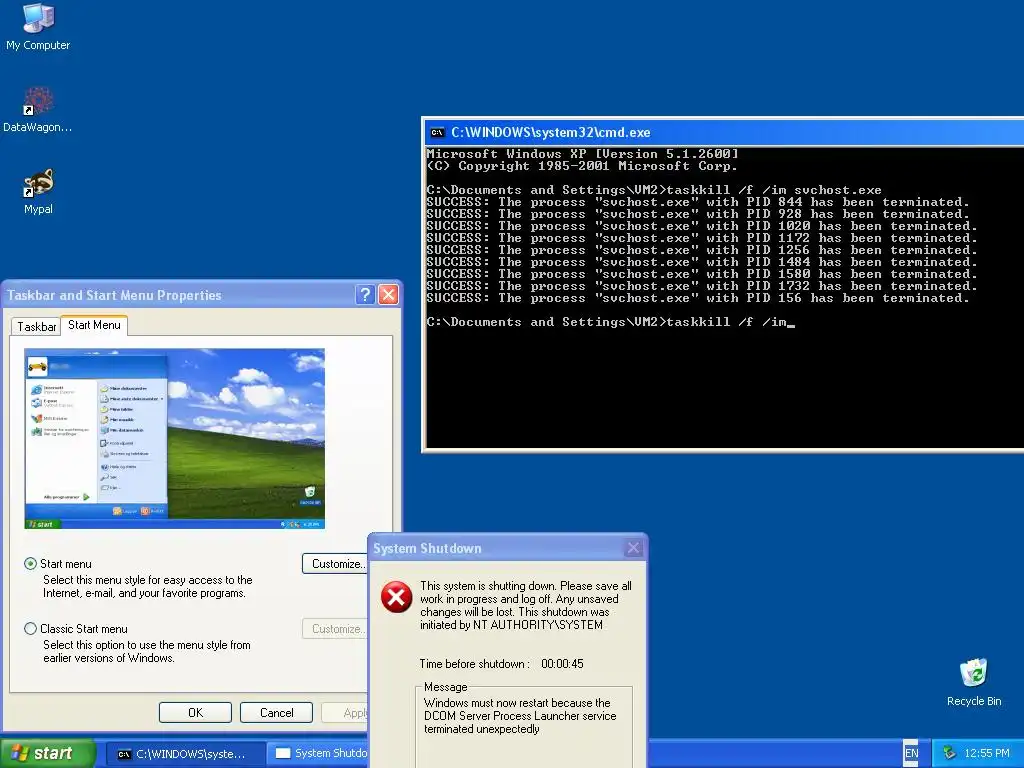
Task: Click Cancel in Taskbar properties
Action: pyautogui.click(x=276, y=712)
